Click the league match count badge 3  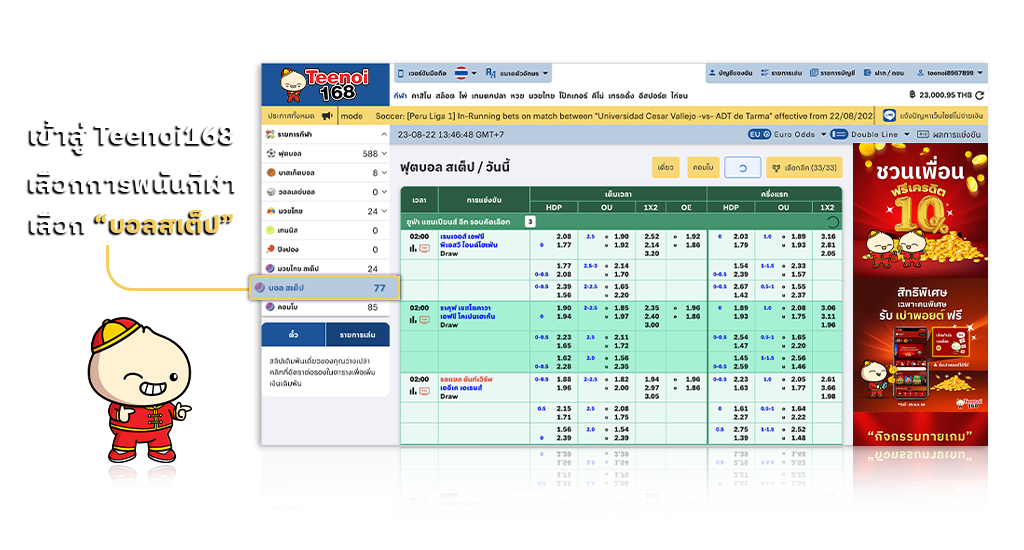530,221
